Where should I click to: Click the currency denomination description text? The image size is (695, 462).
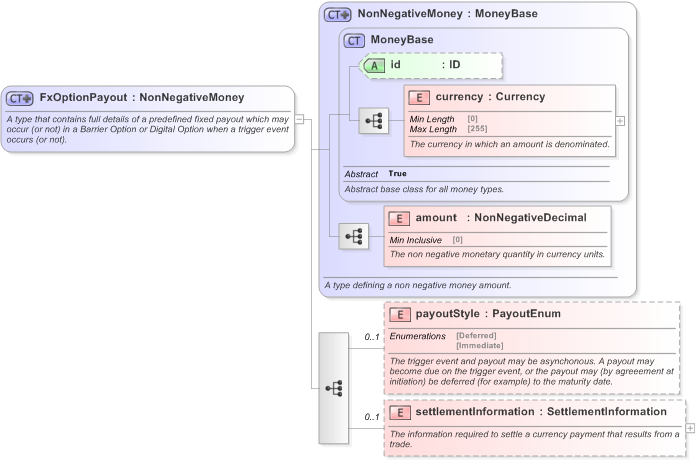tap(510, 144)
